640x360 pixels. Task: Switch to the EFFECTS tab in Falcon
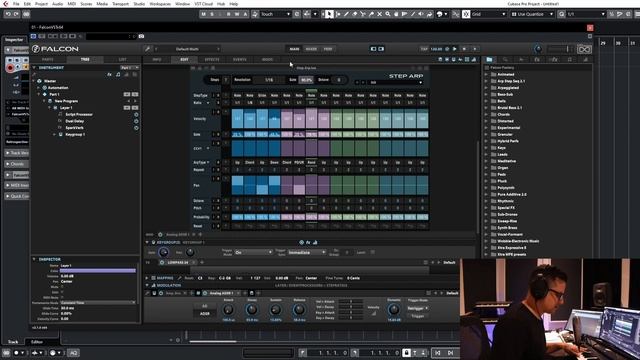point(212,60)
